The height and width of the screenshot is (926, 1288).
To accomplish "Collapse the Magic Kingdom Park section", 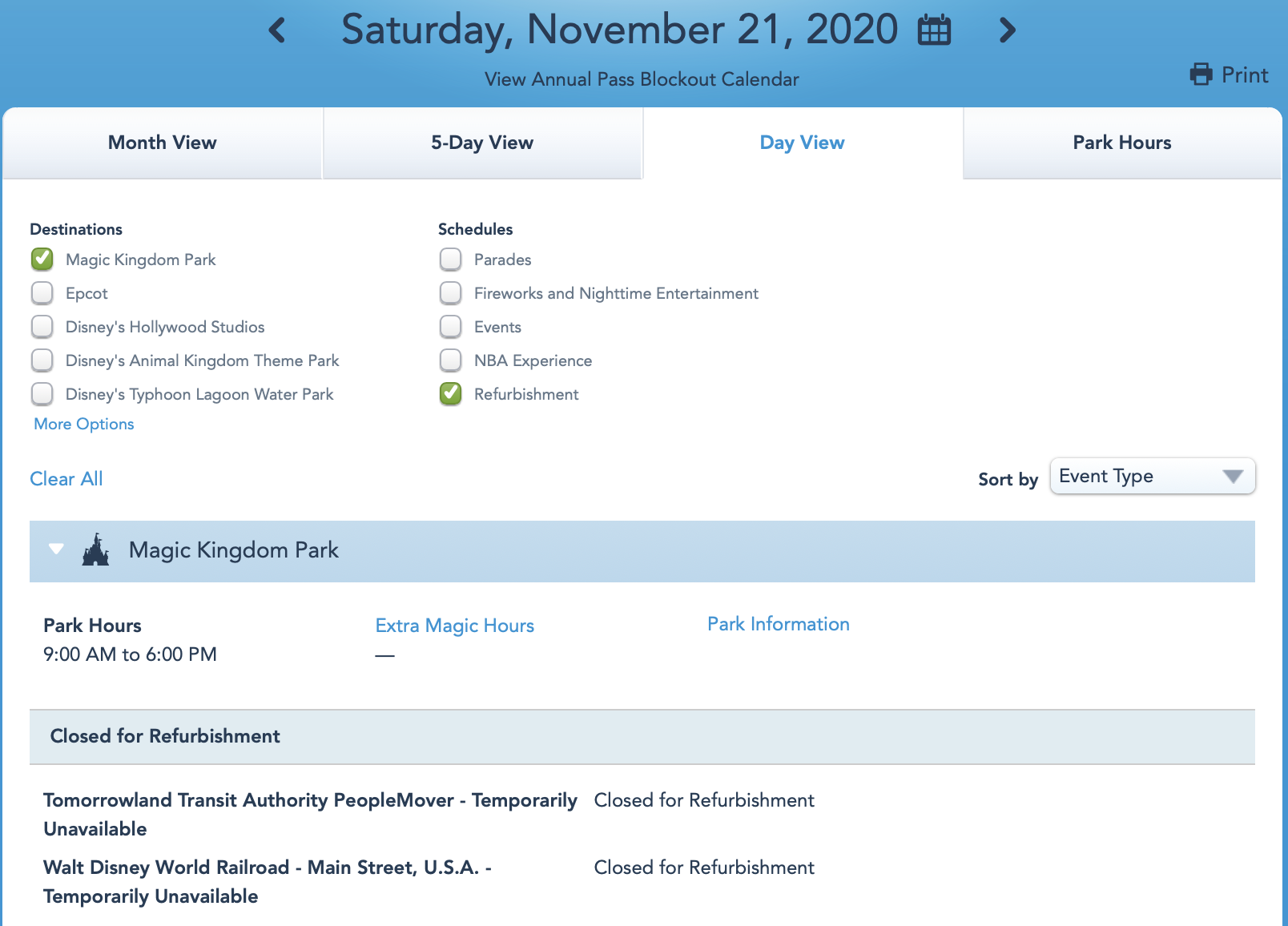I will tap(56, 550).
